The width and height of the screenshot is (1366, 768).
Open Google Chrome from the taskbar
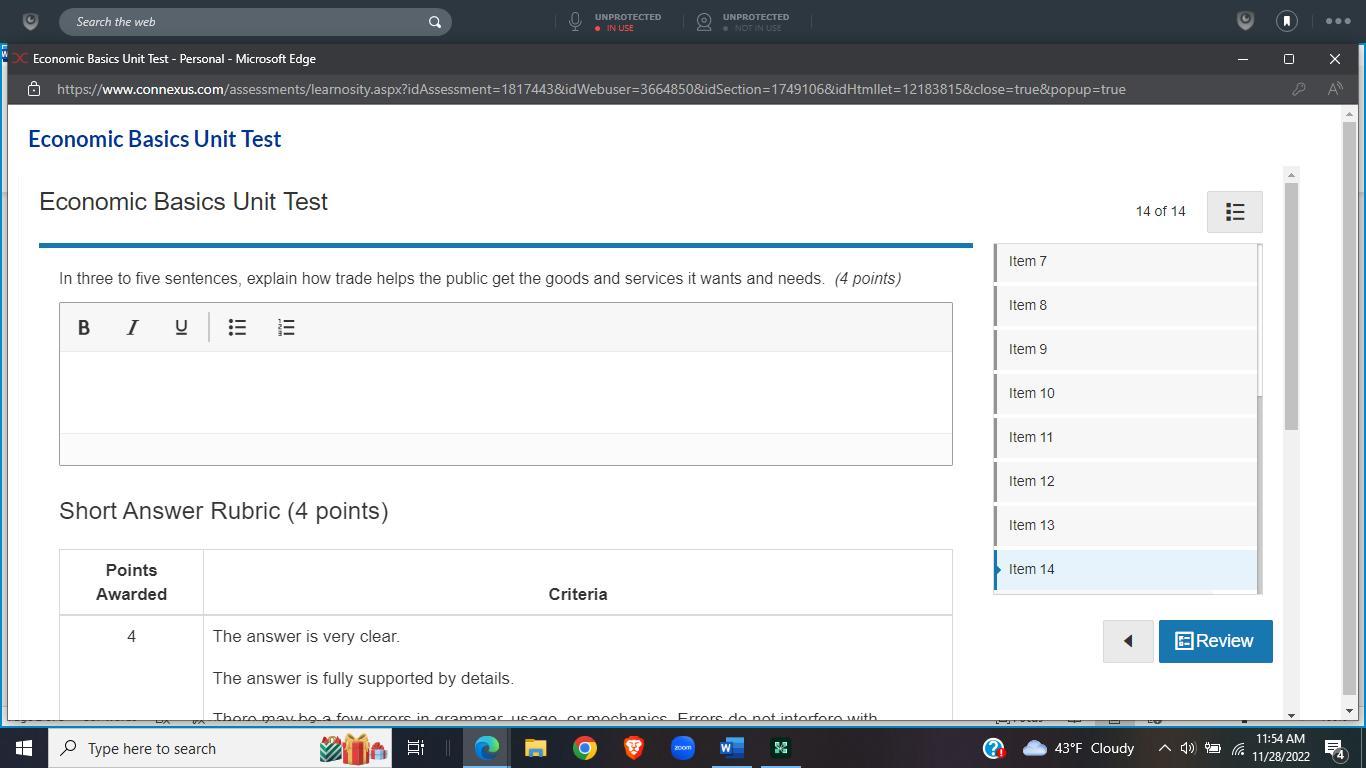click(585, 748)
